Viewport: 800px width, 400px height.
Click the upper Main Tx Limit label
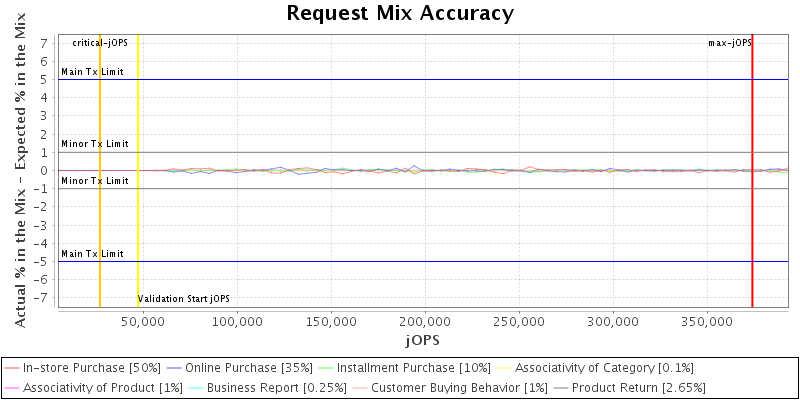(92, 72)
